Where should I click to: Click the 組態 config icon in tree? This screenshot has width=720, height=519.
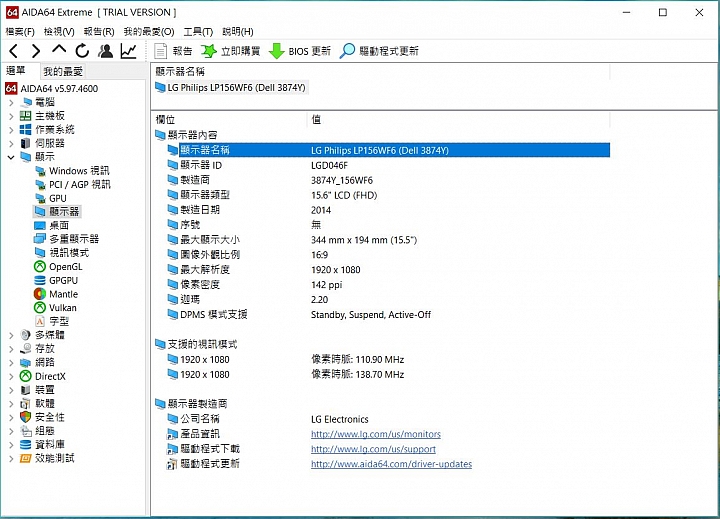(x=26, y=431)
